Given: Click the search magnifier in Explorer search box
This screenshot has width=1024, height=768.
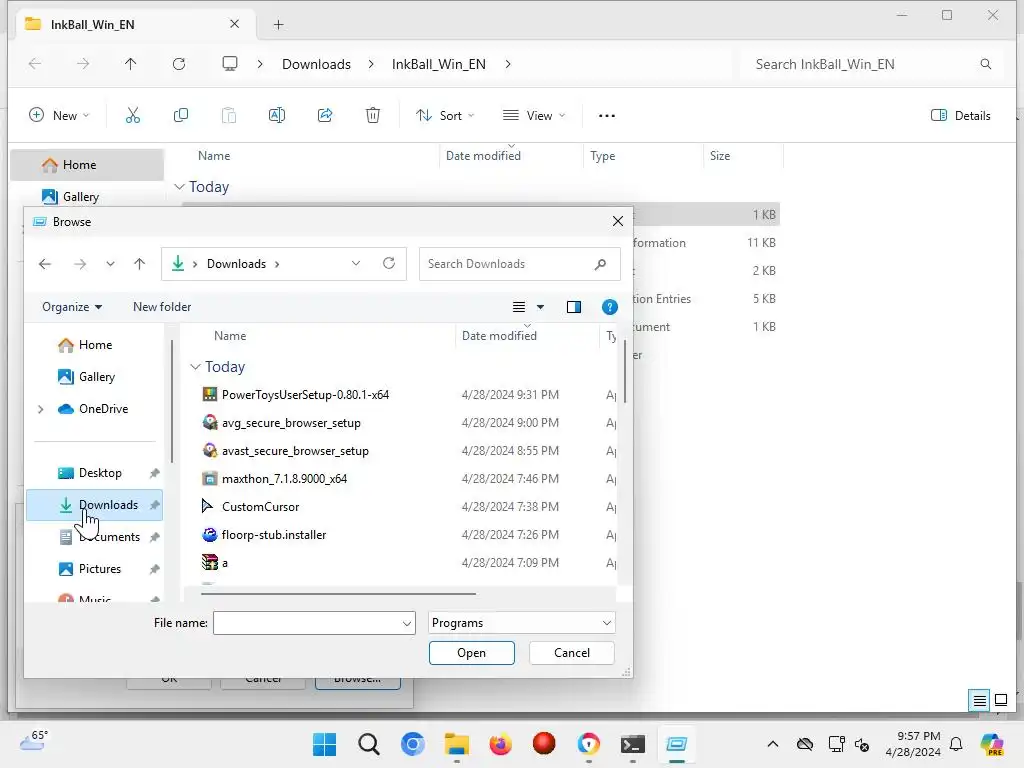Looking at the screenshot, I should tap(985, 64).
